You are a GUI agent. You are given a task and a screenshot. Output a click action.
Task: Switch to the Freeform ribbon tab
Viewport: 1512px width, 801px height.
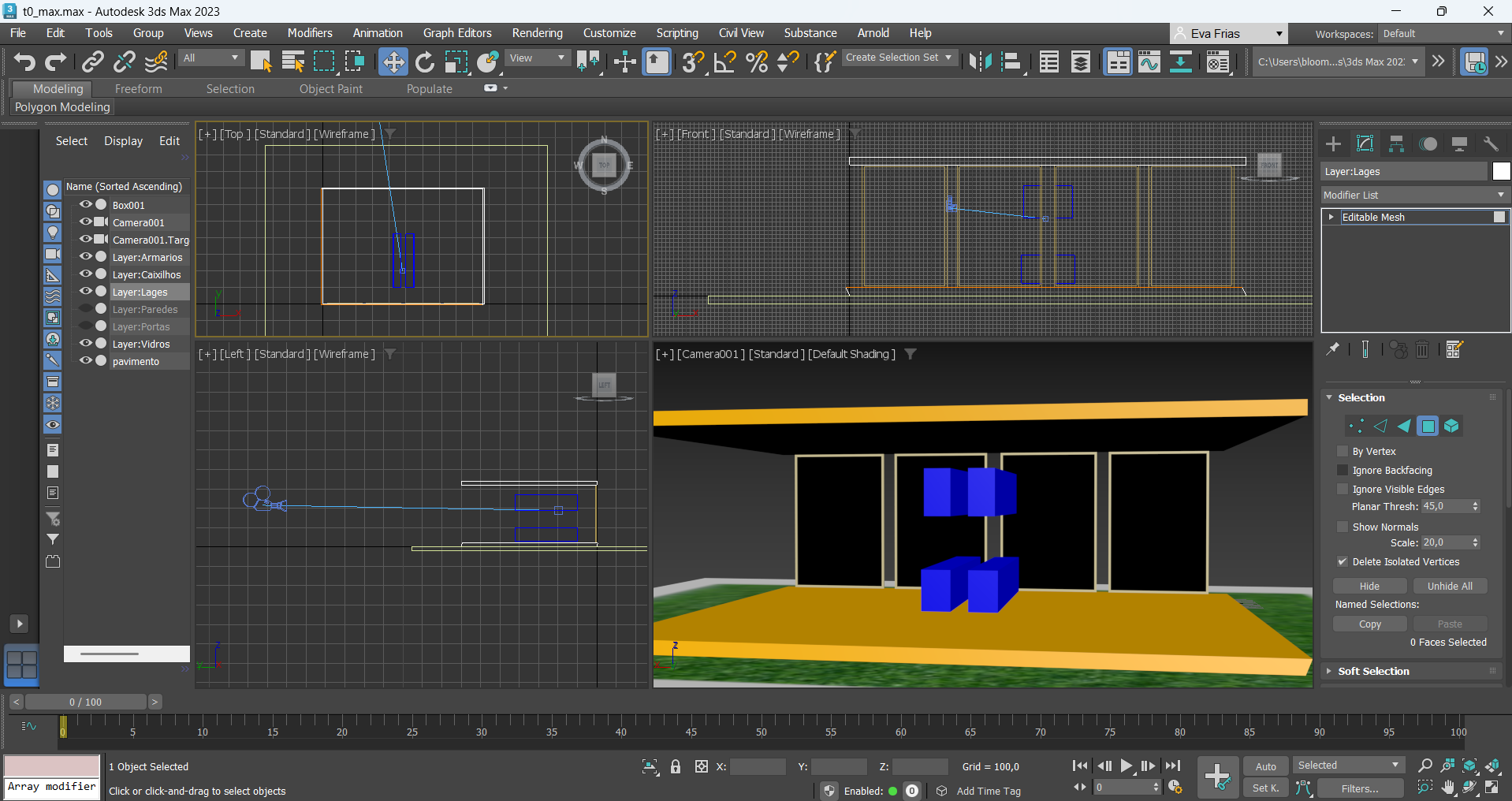point(138,89)
